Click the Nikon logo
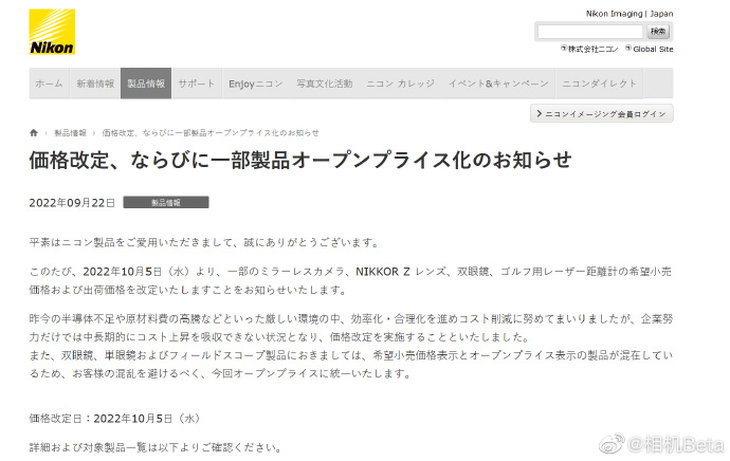This screenshot has width=730, height=461. pos(52,32)
